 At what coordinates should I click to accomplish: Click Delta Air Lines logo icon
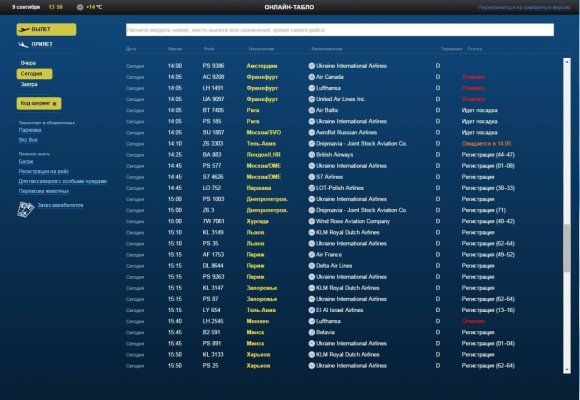click(x=311, y=266)
